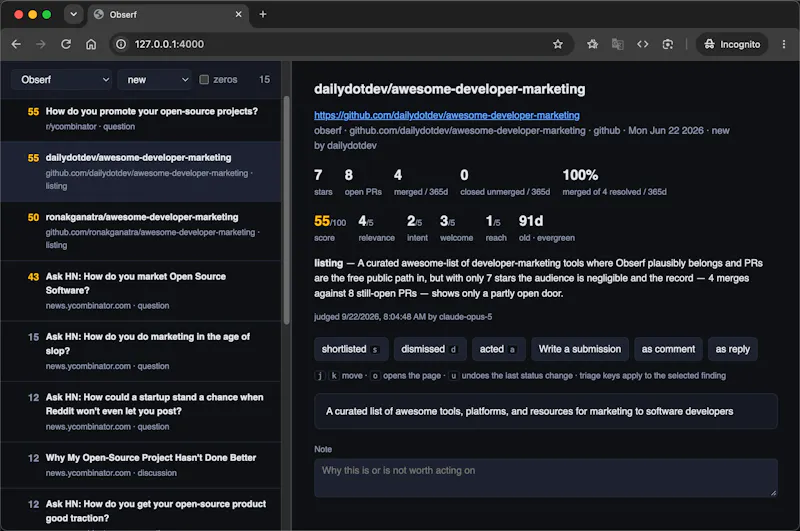Click into the Note text area
Image resolution: width=800 pixels, height=531 pixels.
(546, 478)
